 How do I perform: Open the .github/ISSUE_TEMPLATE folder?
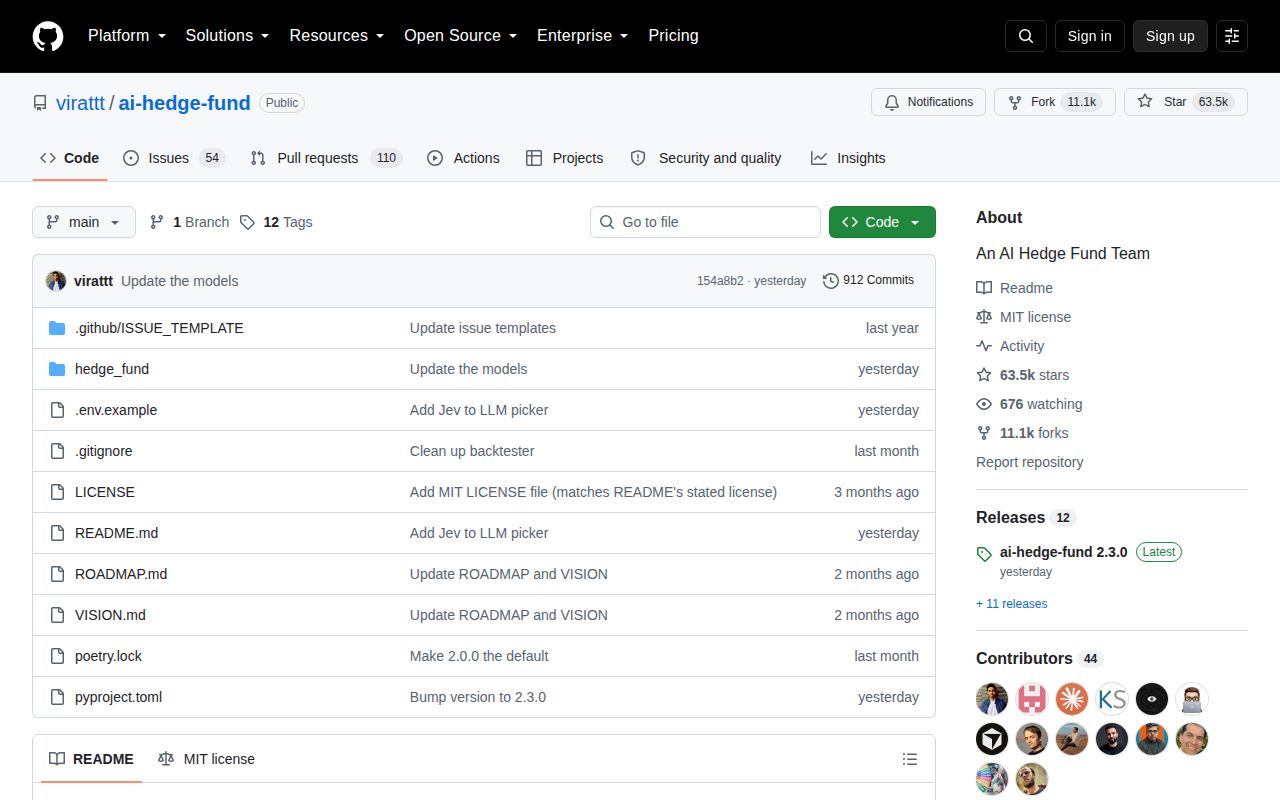point(159,328)
